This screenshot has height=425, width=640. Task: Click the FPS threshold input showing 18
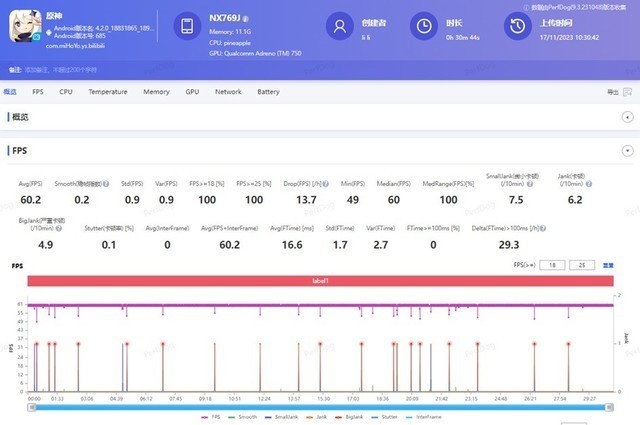555,265
